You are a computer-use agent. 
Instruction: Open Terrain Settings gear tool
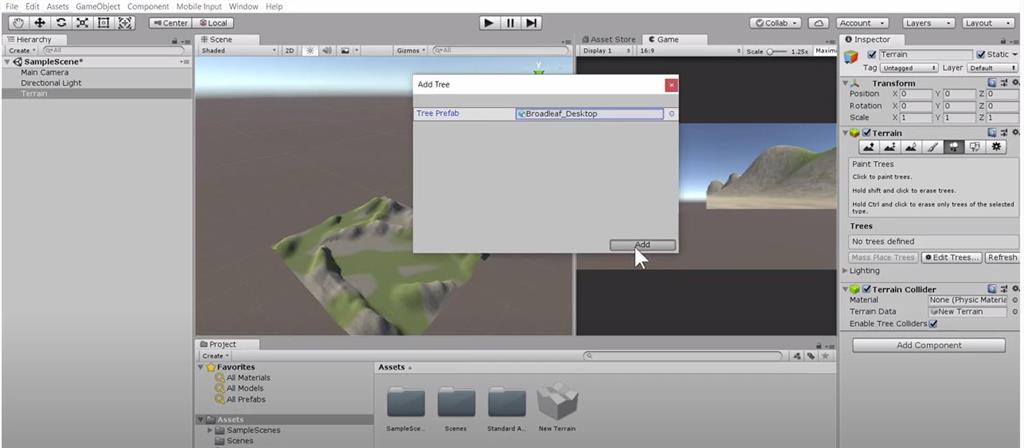point(996,147)
